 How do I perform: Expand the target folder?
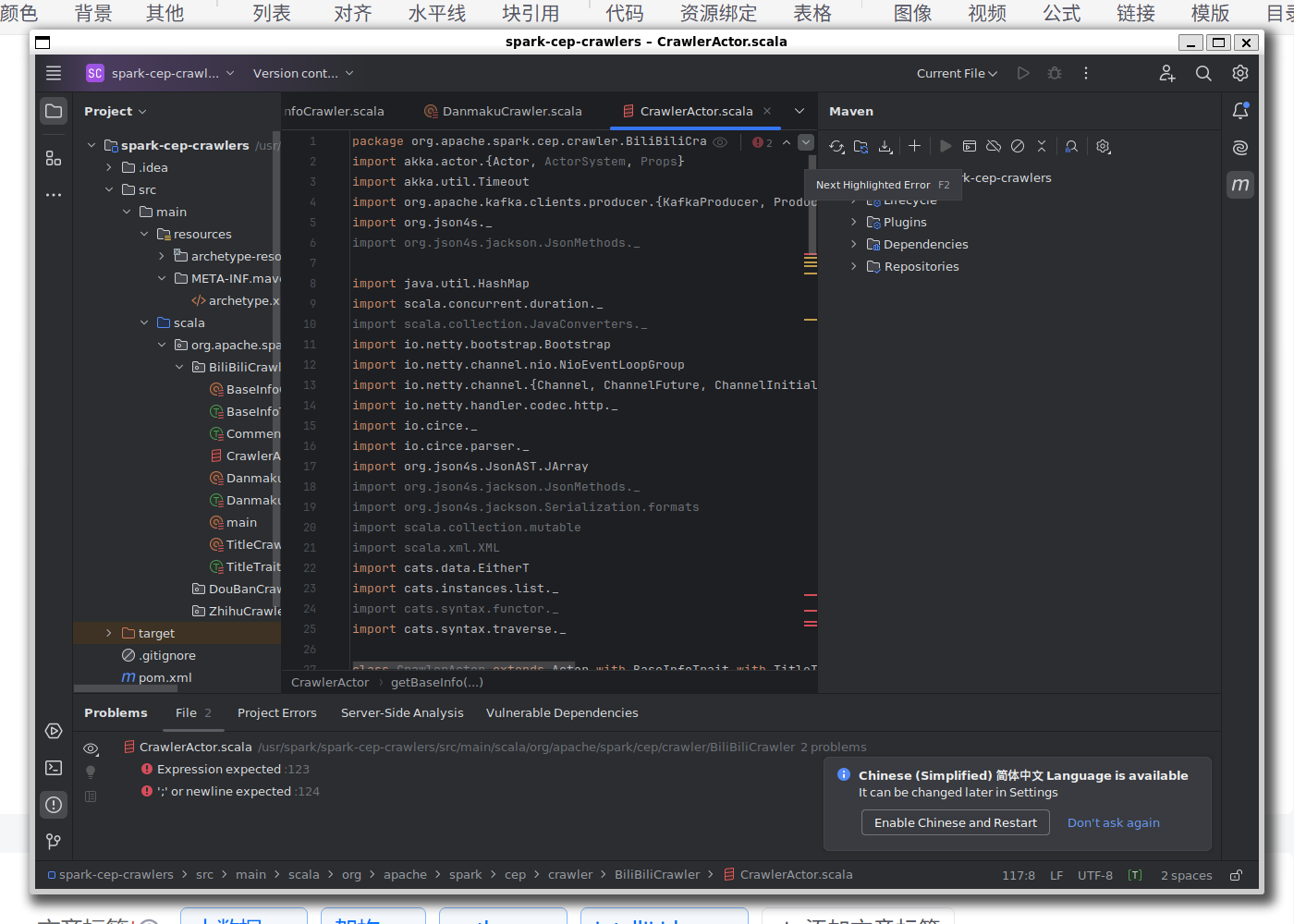pos(108,633)
